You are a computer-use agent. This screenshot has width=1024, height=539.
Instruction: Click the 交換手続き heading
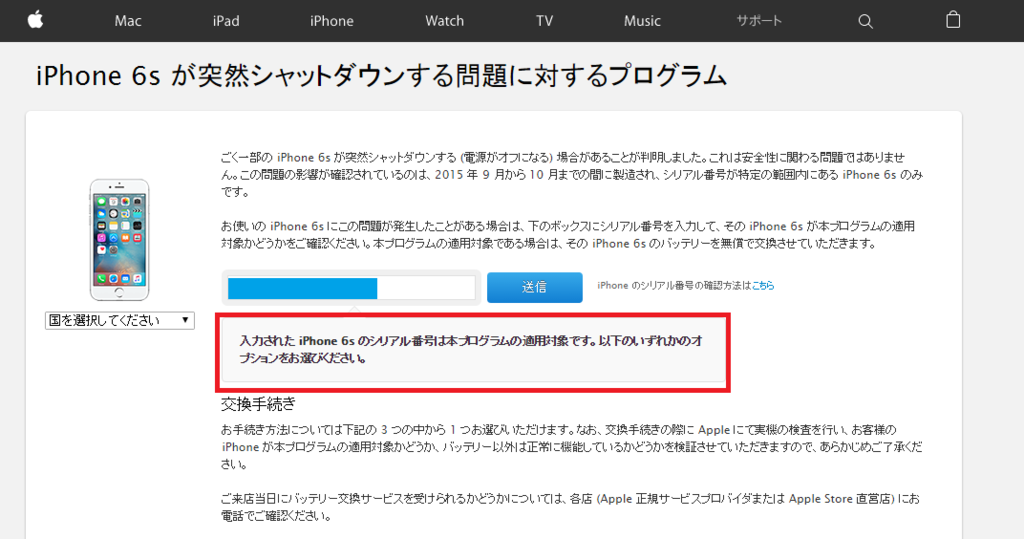coord(258,404)
